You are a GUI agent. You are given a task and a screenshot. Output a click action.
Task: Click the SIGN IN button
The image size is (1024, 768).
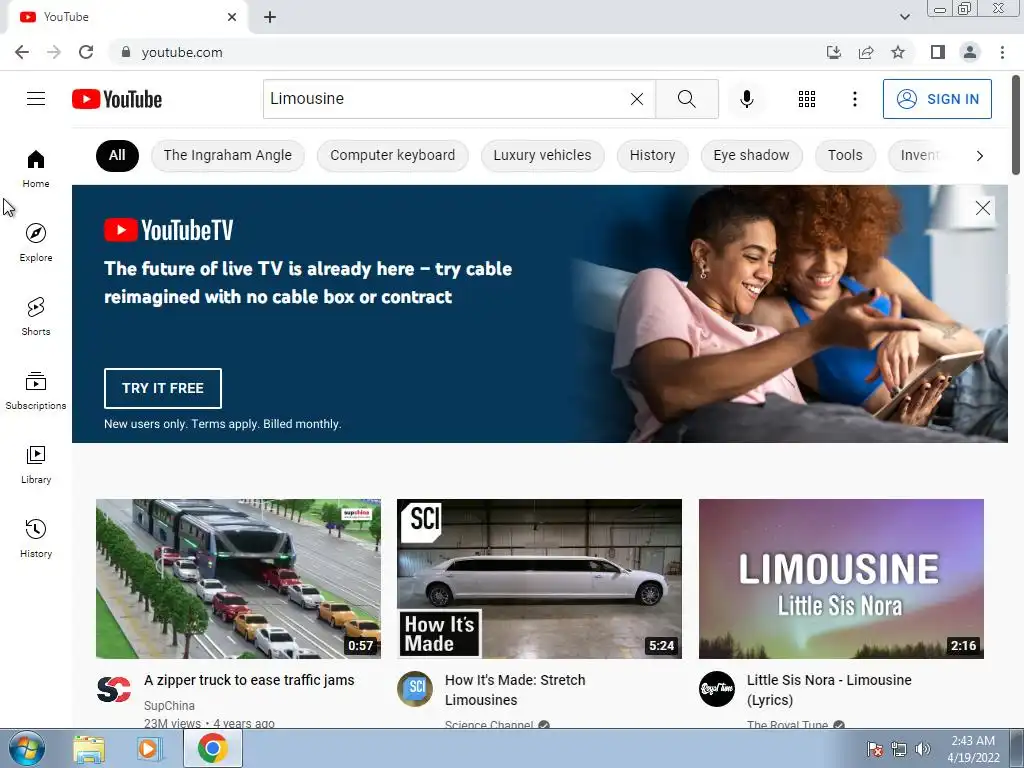point(937,99)
